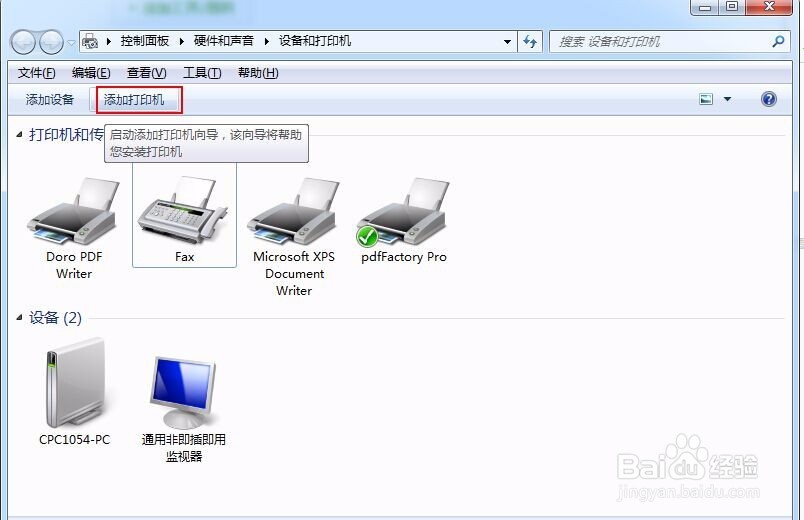Select the pdfFactory Pro default printer icon
The image size is (804, 520).
pyautogui.click(x=403, y=211)
